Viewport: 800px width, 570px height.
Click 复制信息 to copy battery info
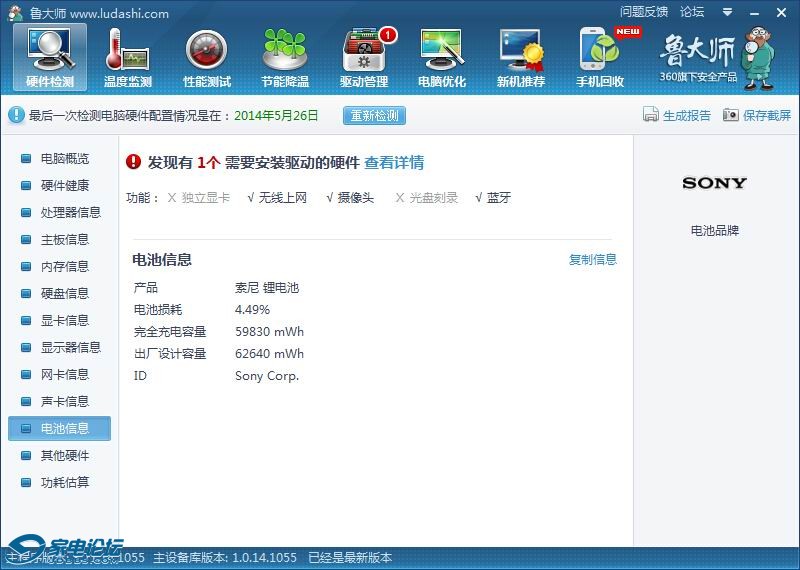593,259
